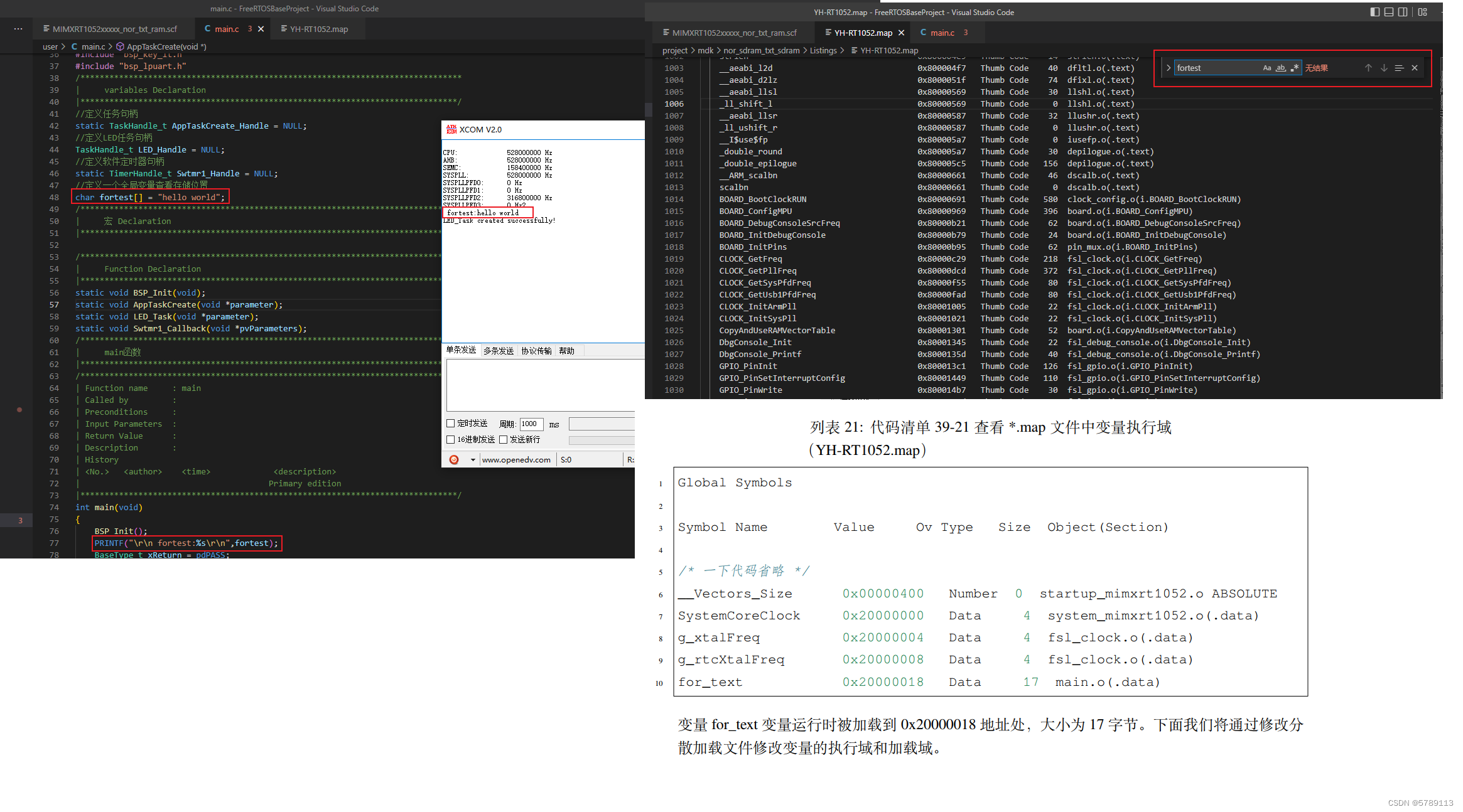Check the 发送新行 checkbox

[x=503, y=439]
